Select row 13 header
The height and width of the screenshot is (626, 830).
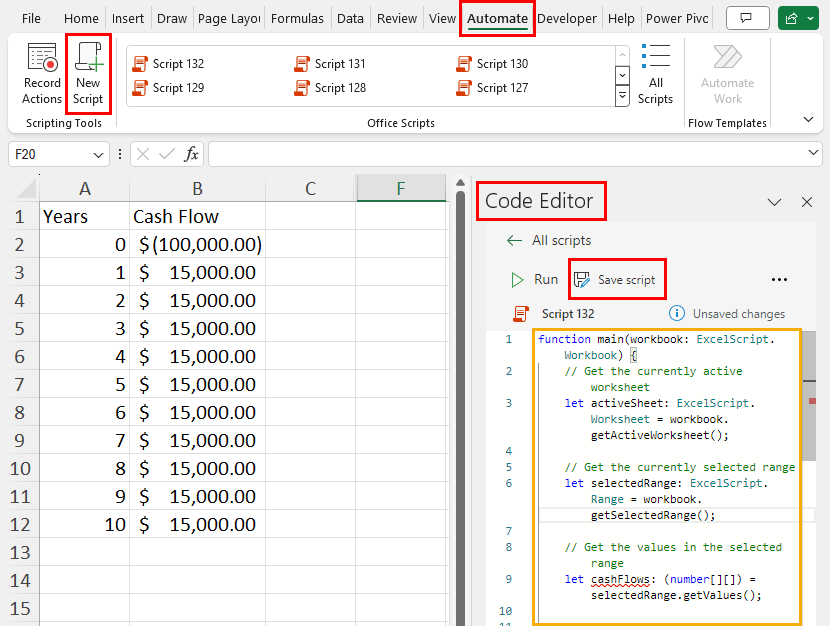20,552
